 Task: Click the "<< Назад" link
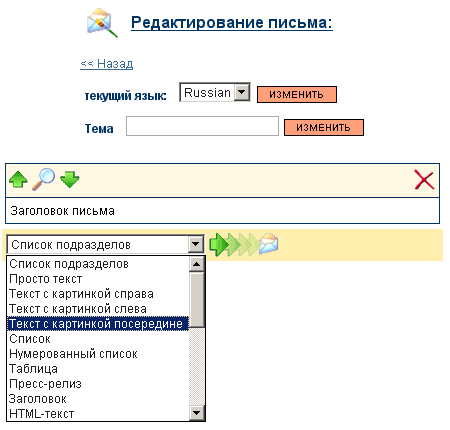pyautogui.click(x=107, y=63)
